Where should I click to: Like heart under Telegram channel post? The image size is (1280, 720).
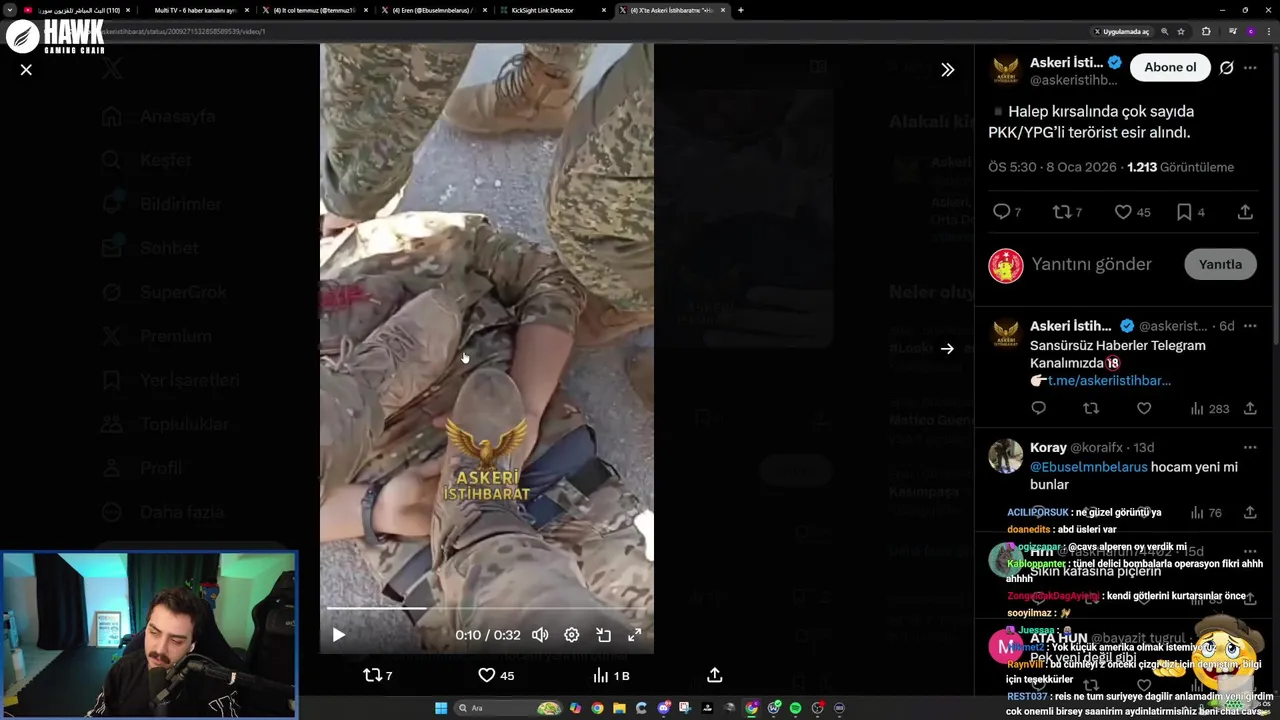coord(1144,408)
